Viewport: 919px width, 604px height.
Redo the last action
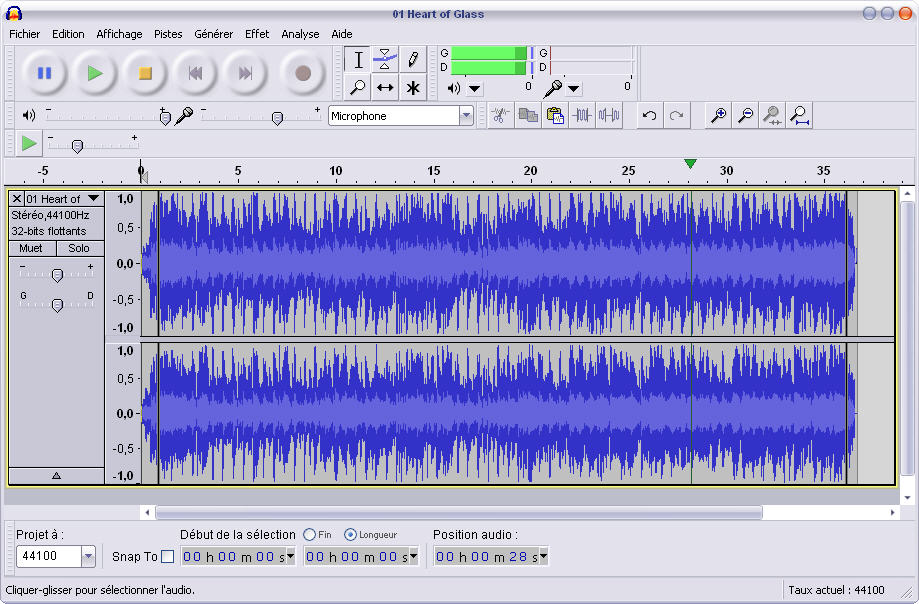676,115
